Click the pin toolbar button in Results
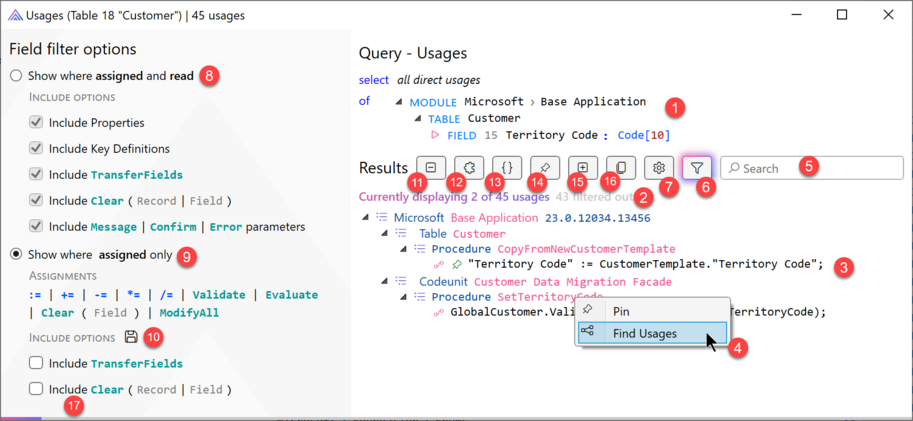This screenshot has width=913, height=421. tap(545, 168)
